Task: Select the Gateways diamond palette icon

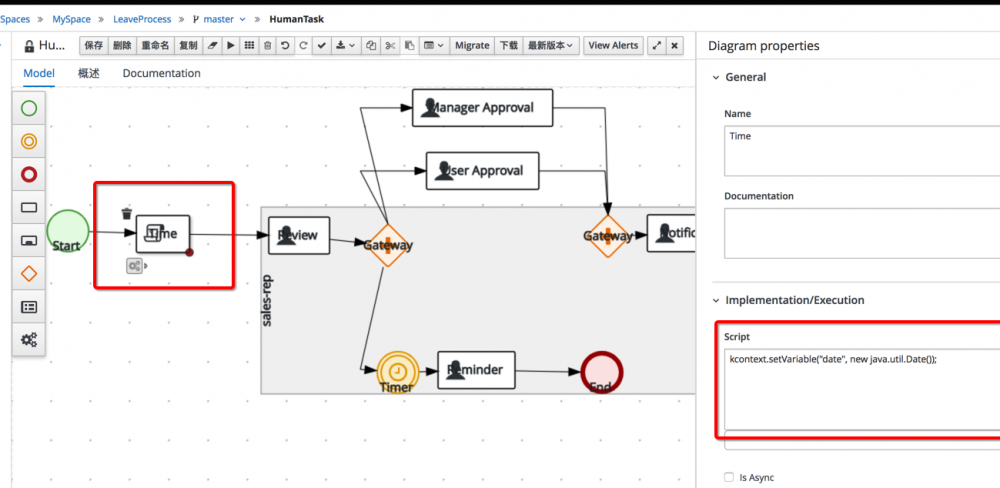Action: [x=29, y=274]
